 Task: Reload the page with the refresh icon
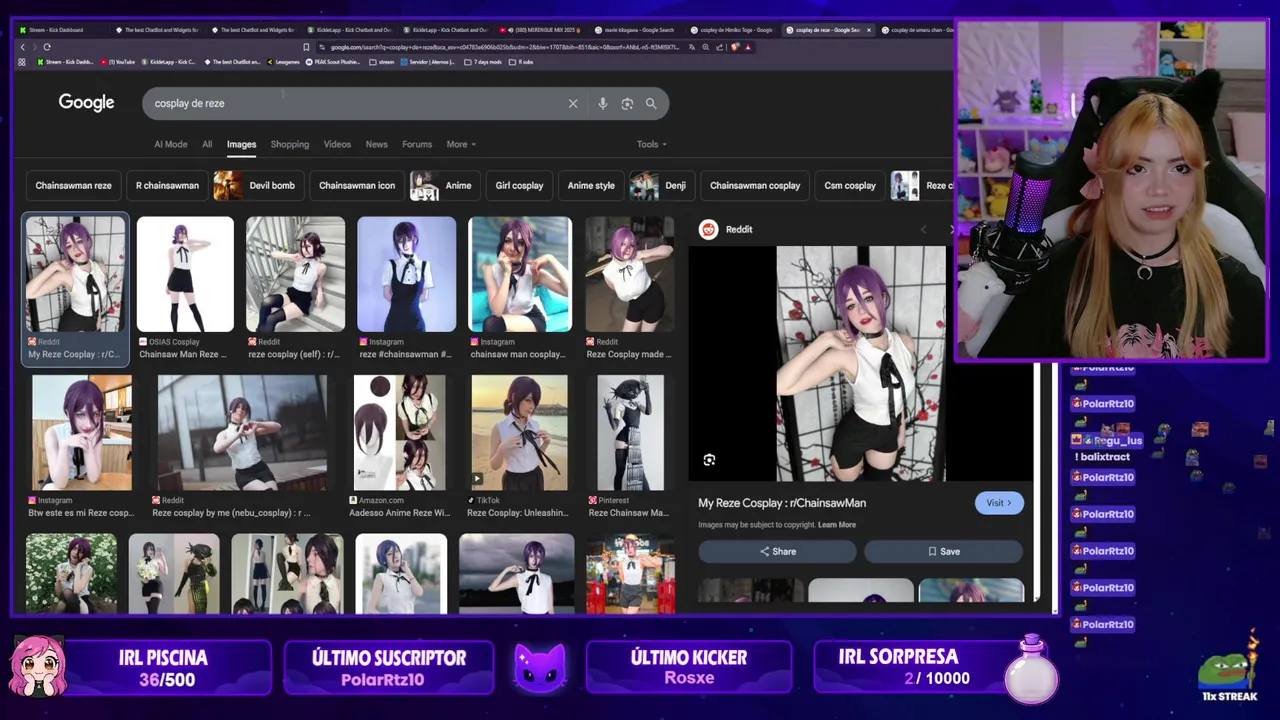pos(46,47)
